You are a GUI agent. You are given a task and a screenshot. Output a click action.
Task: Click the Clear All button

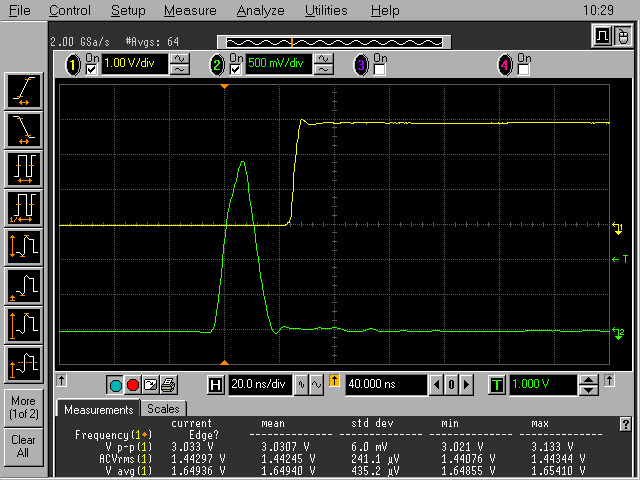[24, 447]
